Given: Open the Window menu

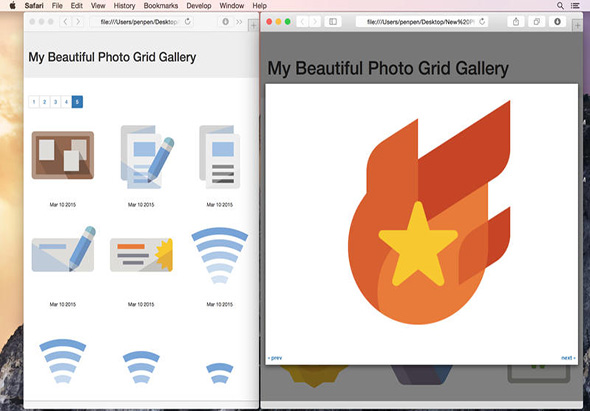Looking at the screenshot, I should tap(232, 6).
